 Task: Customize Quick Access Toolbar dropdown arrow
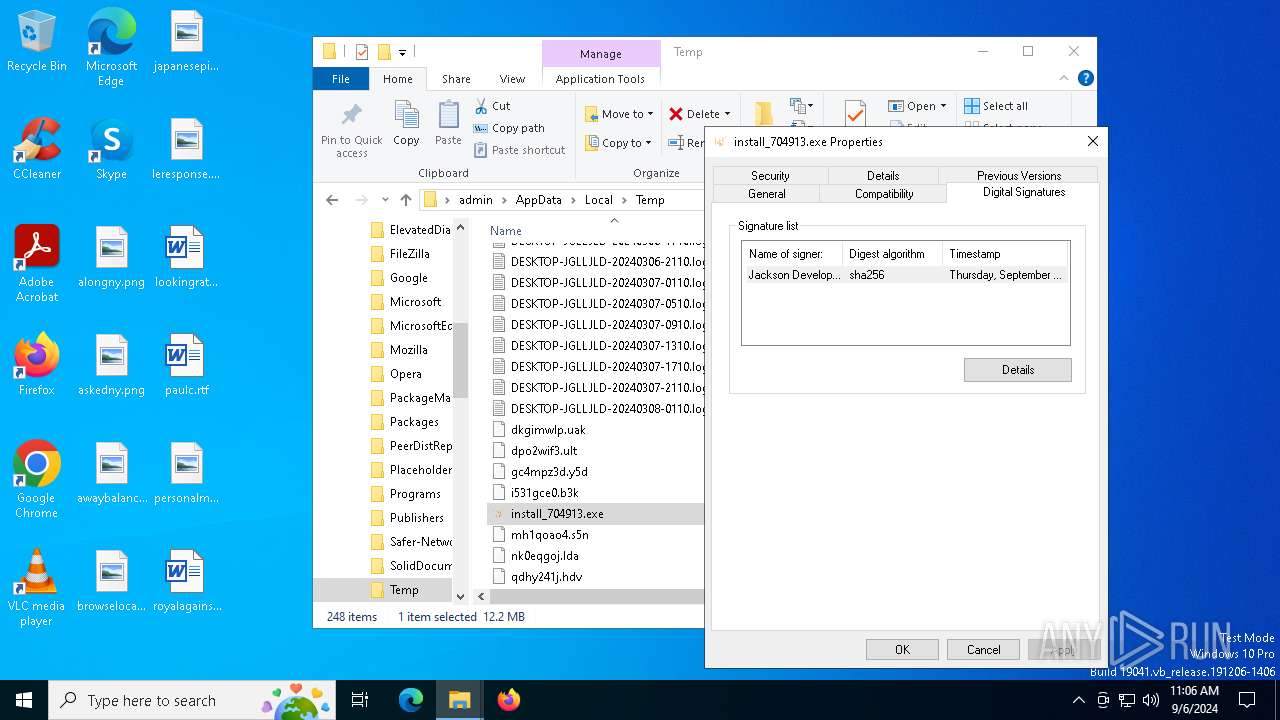tap(403, 52)
